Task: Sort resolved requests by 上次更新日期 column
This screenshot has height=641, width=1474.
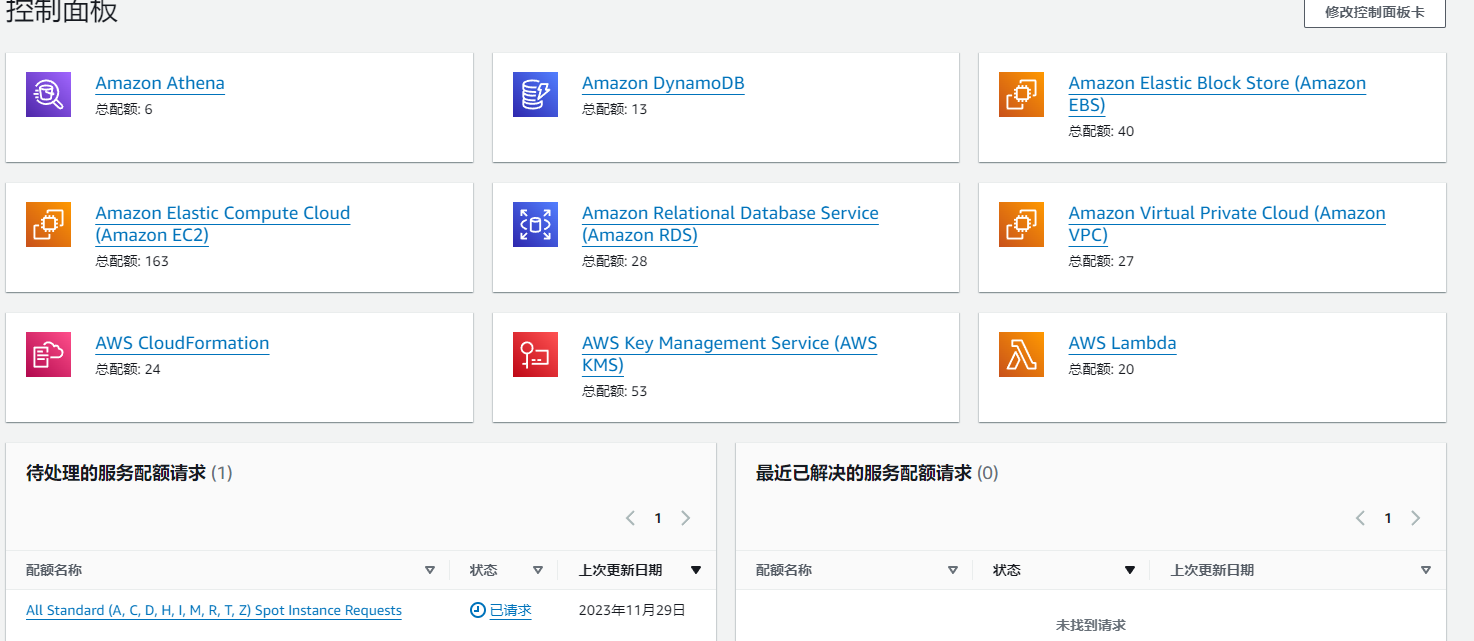Action: pos(1426,570)
